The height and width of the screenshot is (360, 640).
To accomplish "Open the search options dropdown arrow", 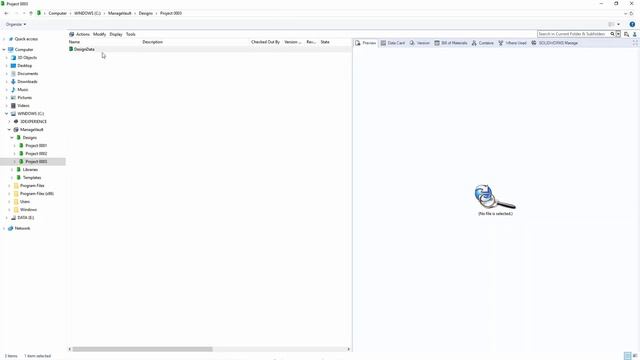I will 618,34.
